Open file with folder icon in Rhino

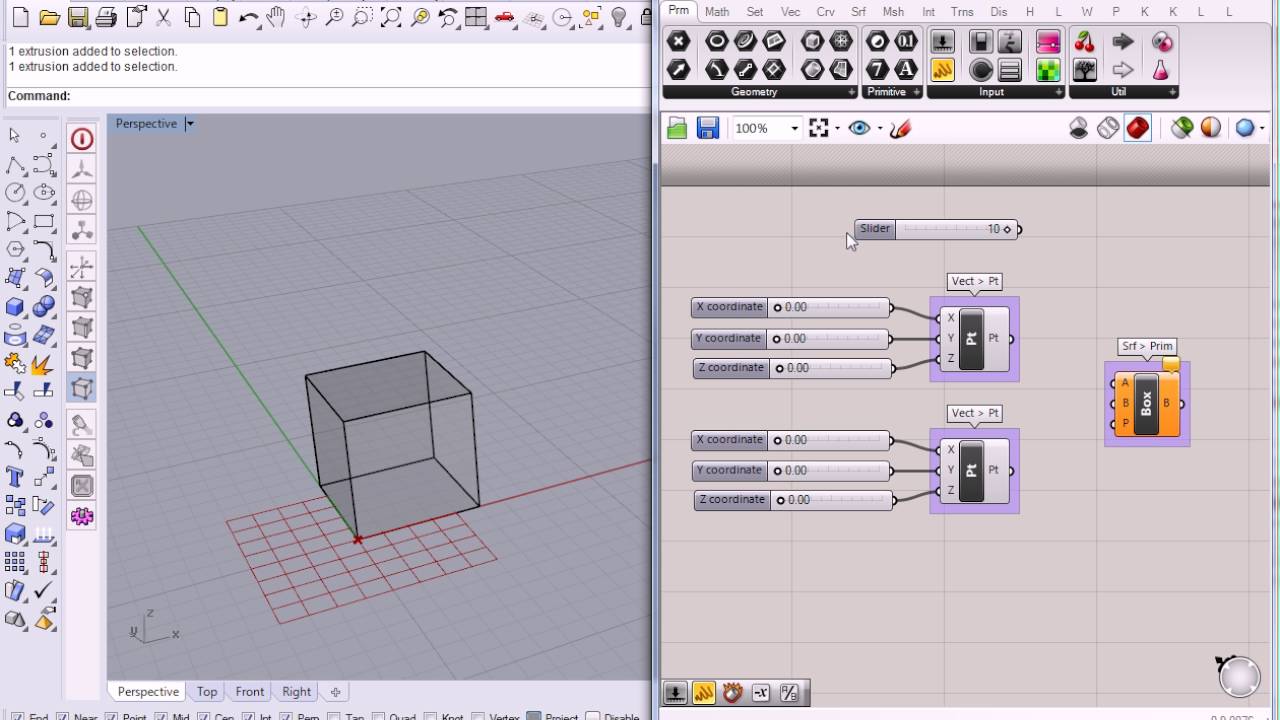click(x=49, y=17)
